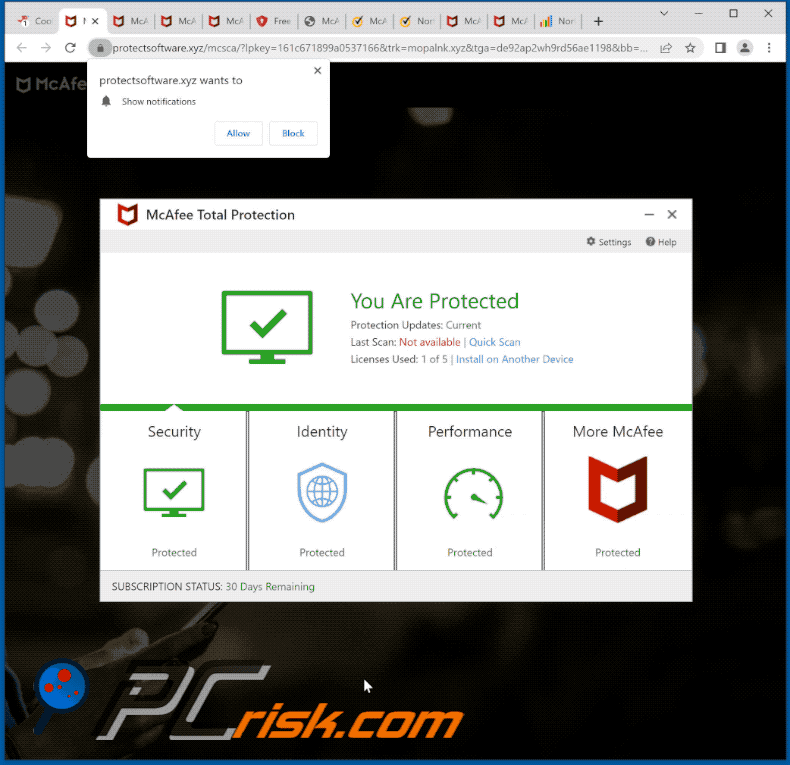
Task: Click Protected label under Security
Action: (x=174, y=552)
